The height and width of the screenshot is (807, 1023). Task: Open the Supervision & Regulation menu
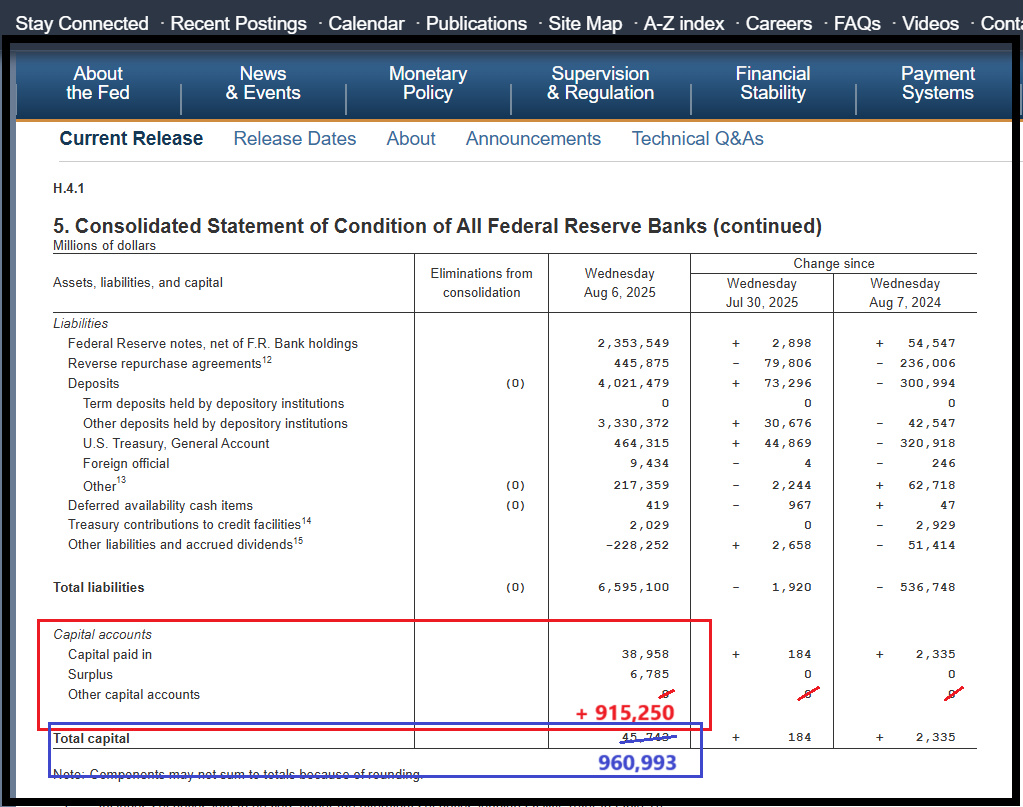pos(600,83)
